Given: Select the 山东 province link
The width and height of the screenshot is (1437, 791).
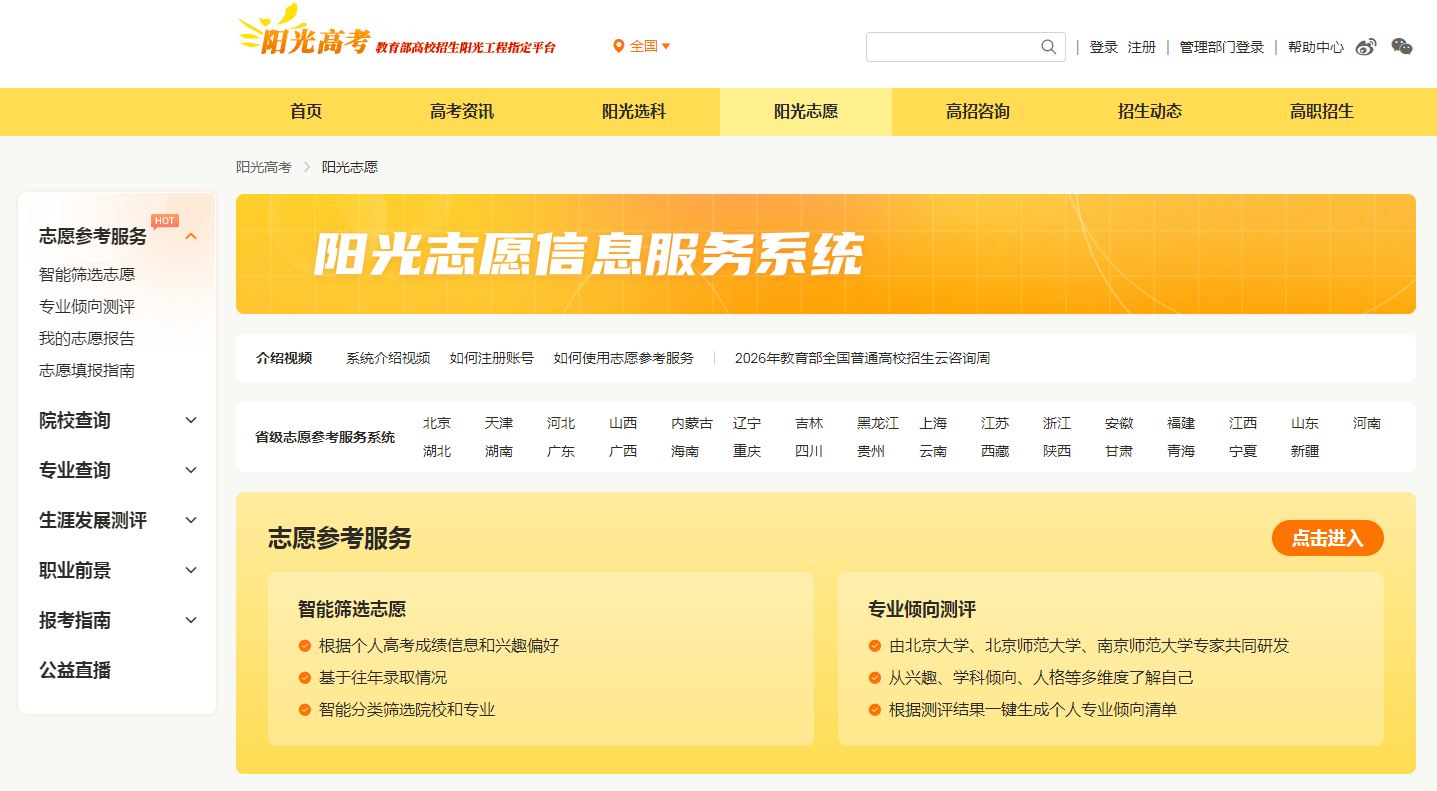Looking at the screenshot, I should click(x=1305, y=423).
